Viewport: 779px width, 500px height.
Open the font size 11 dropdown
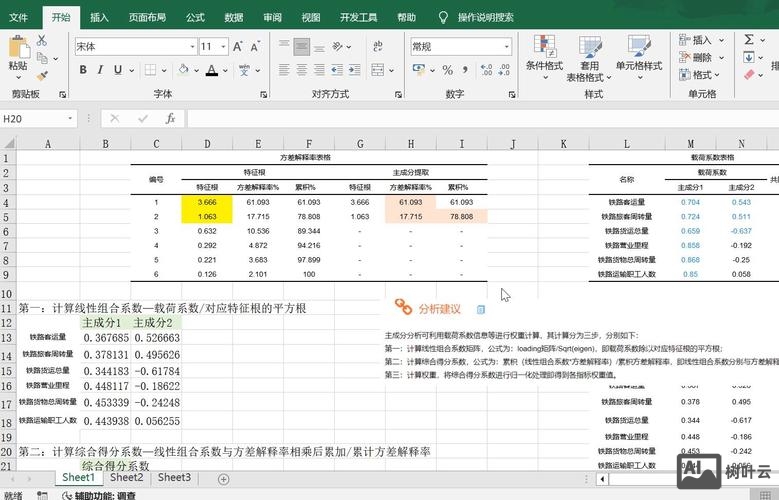[224, 47]
